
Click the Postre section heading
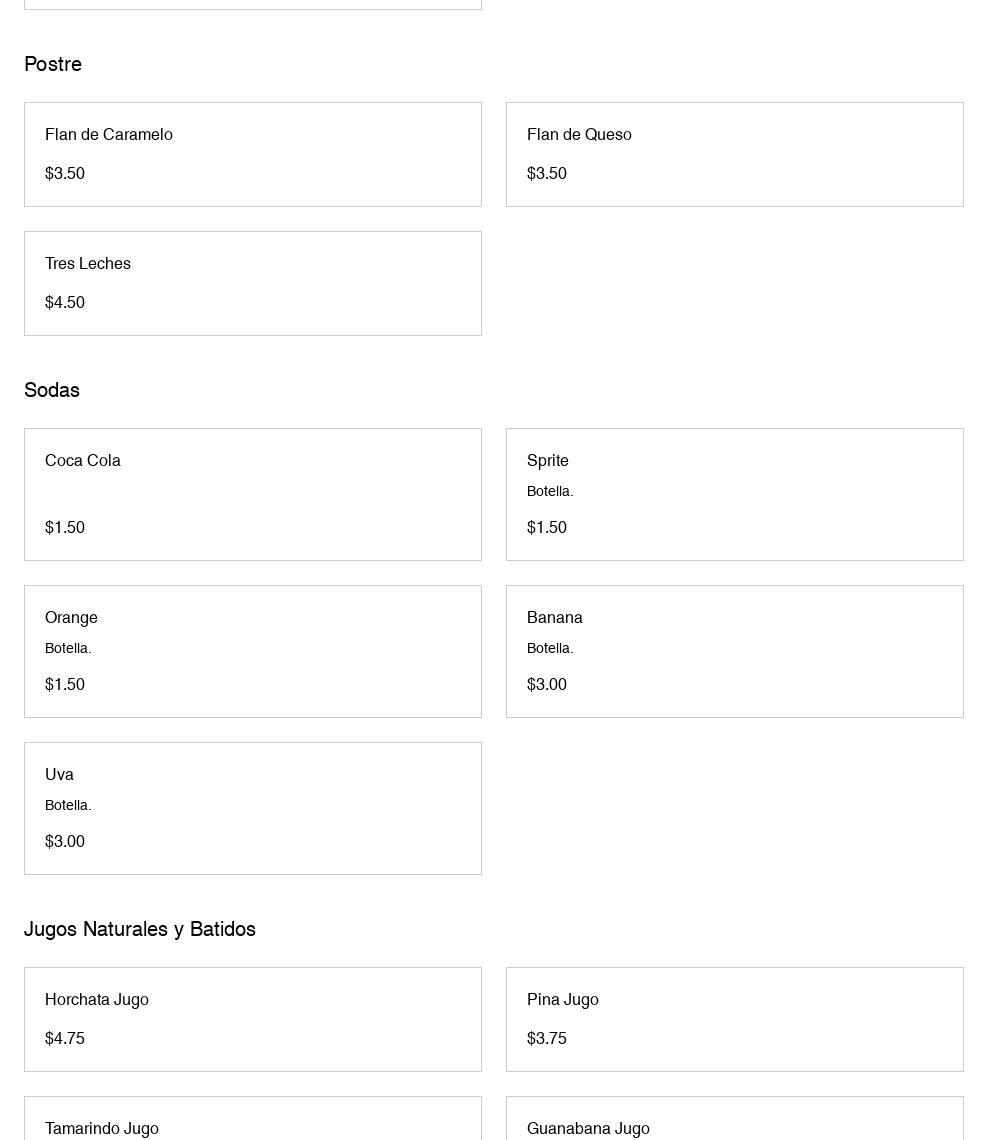pyautogui.click(x=53, y=64)
